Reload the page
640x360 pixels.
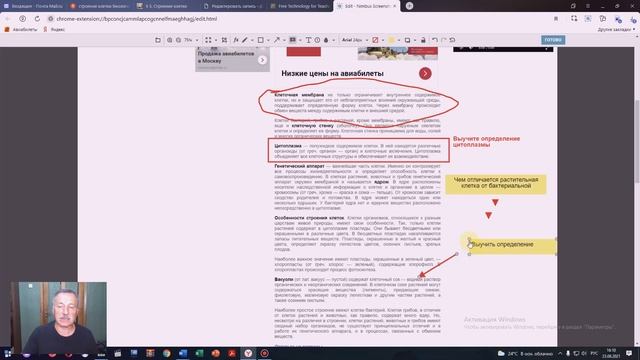click(37, 19)
